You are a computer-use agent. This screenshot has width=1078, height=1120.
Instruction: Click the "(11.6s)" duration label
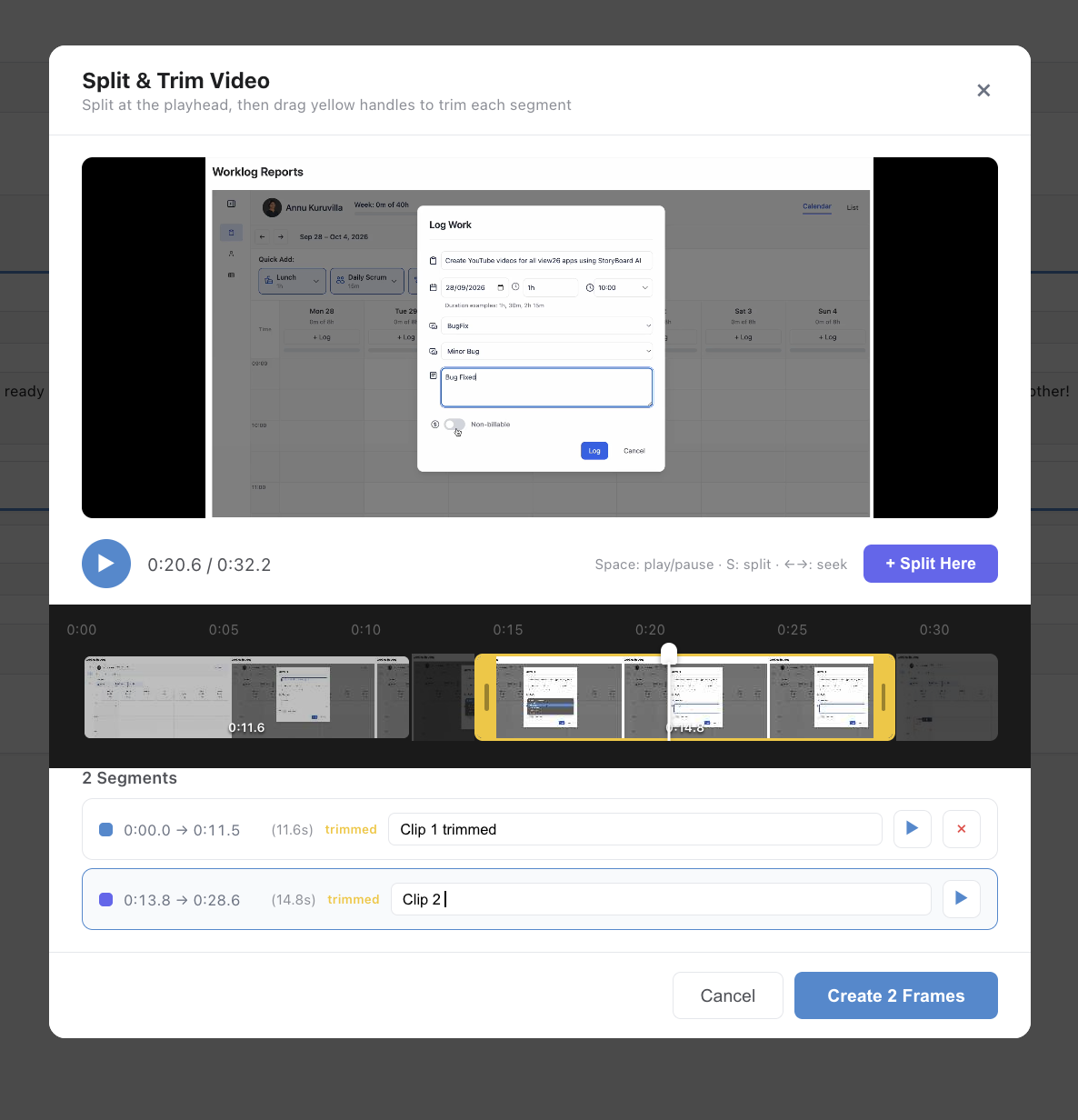tap(293, 830)
